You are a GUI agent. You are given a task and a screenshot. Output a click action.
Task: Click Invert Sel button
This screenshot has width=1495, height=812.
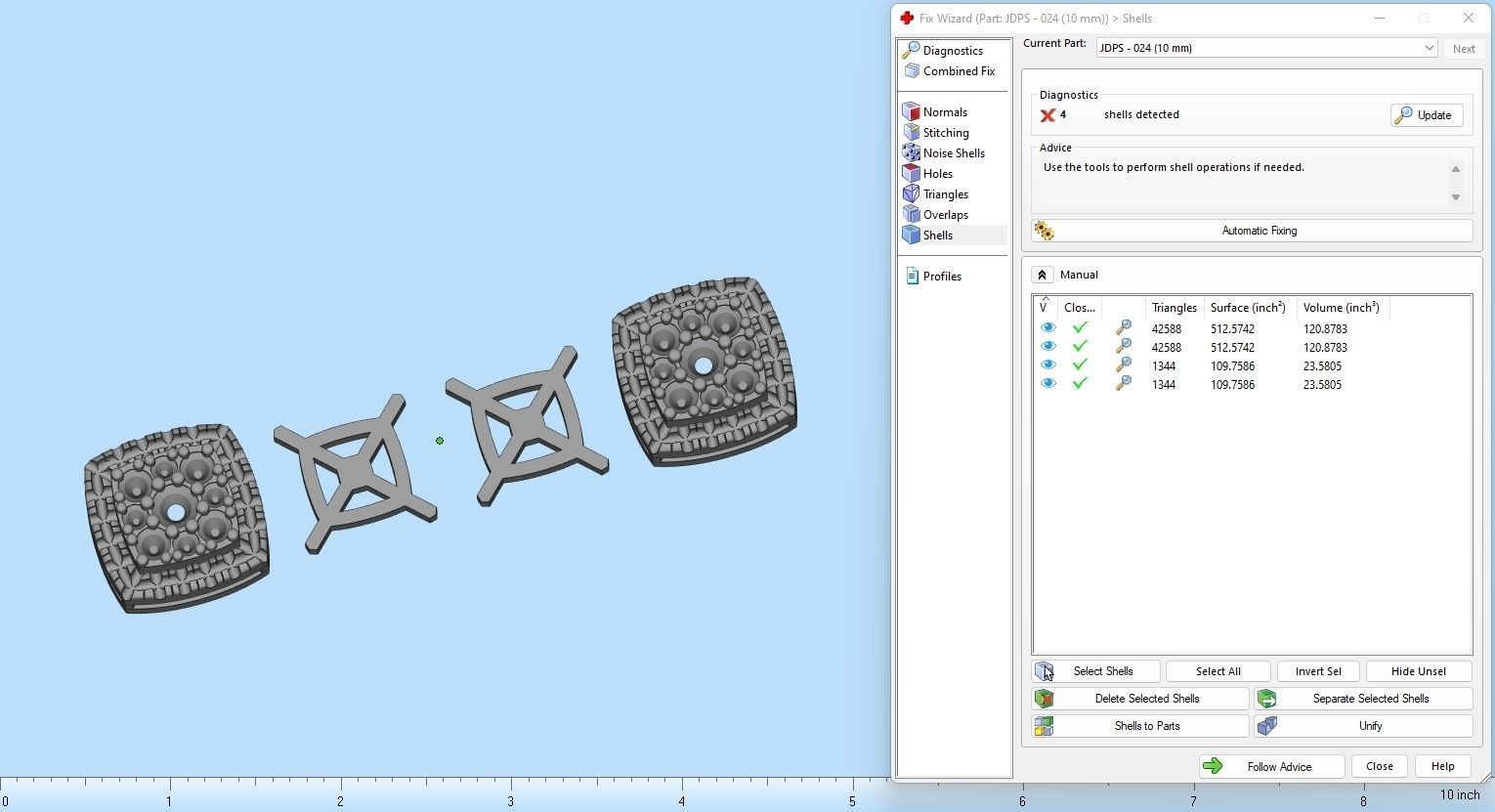[1318, 671]
